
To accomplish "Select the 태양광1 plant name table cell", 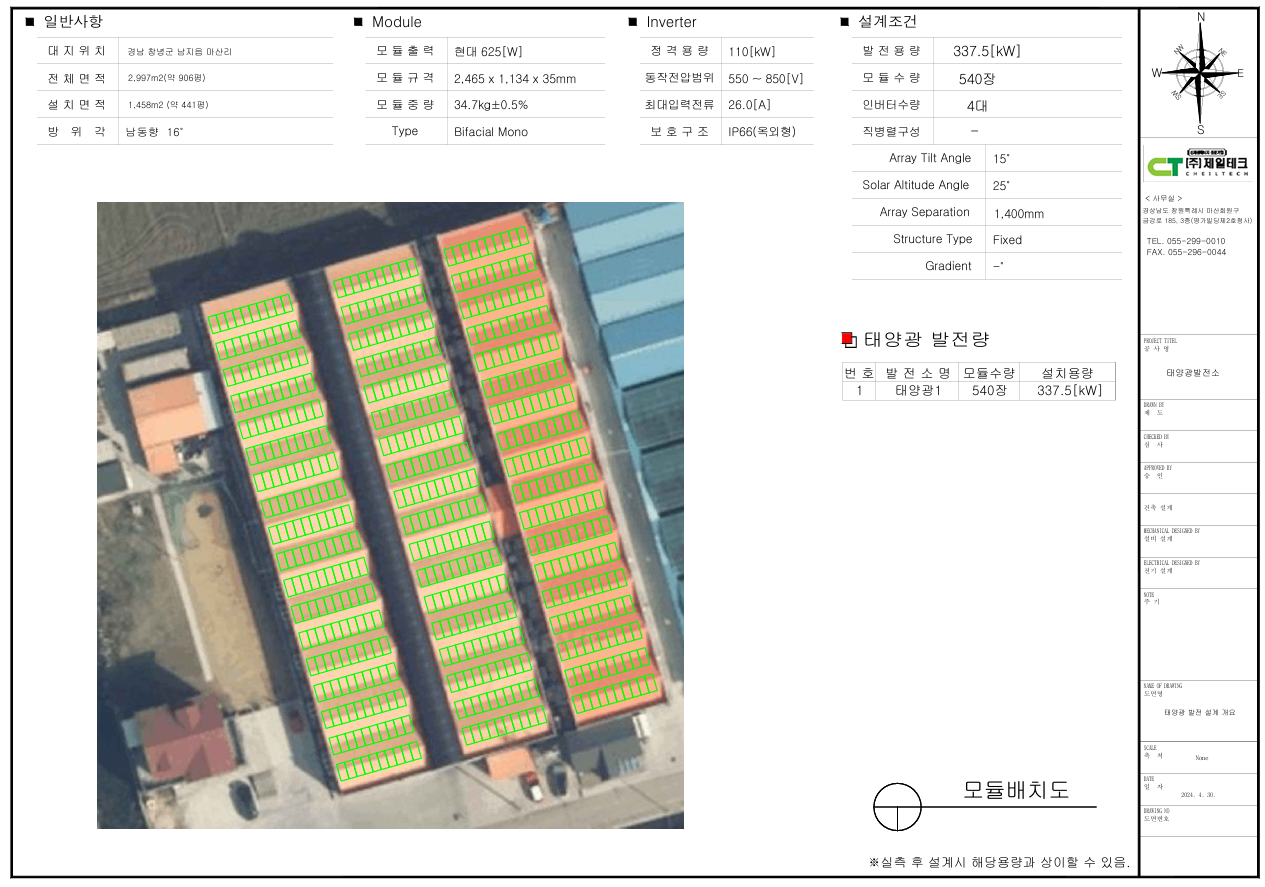I will click(x=917, y=391).
